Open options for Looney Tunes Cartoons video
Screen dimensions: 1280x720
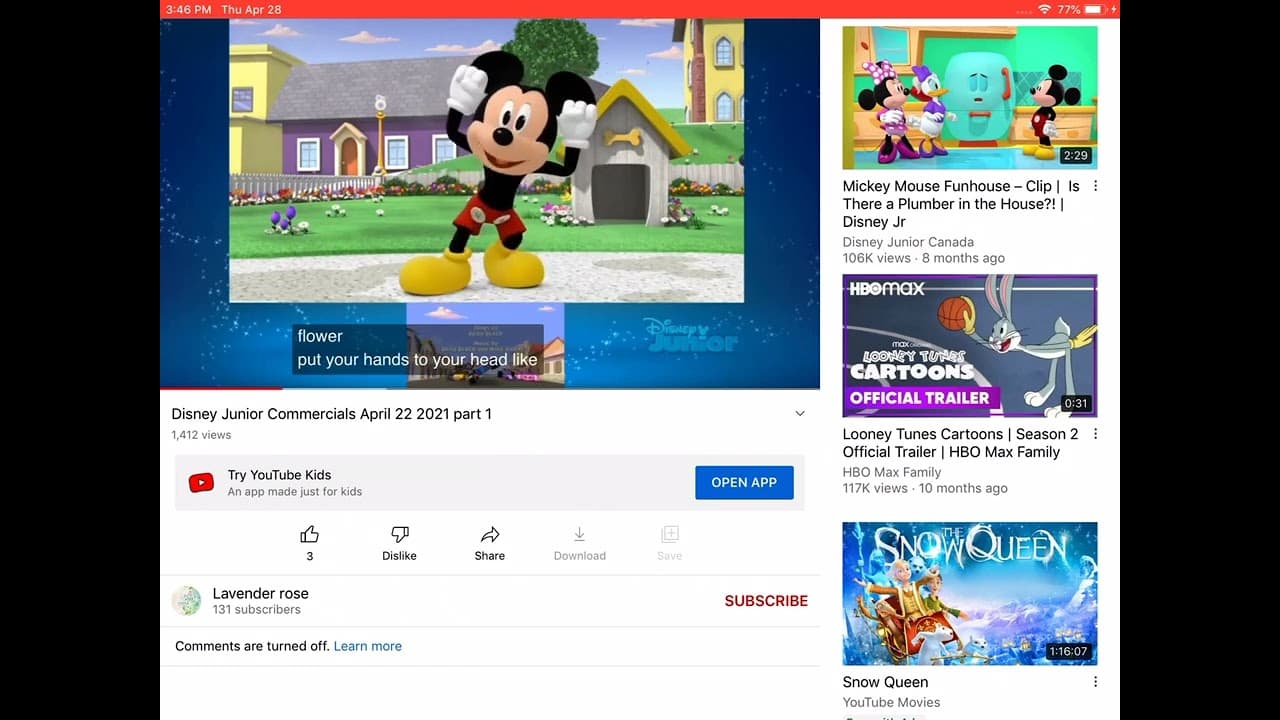tap(1095, 434)
